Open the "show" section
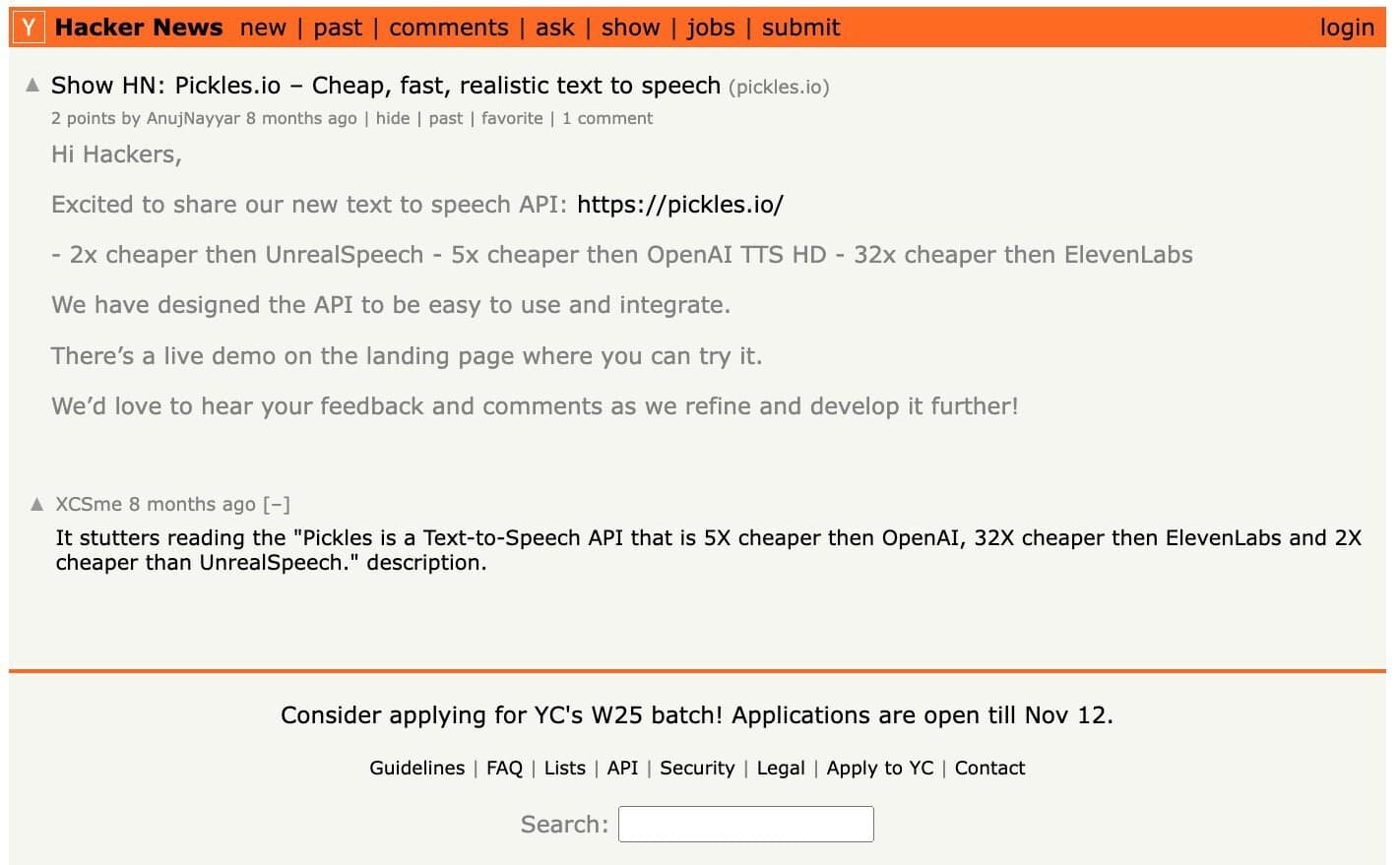This screenshot has height=865, width=1400. (x=630, y=28)
